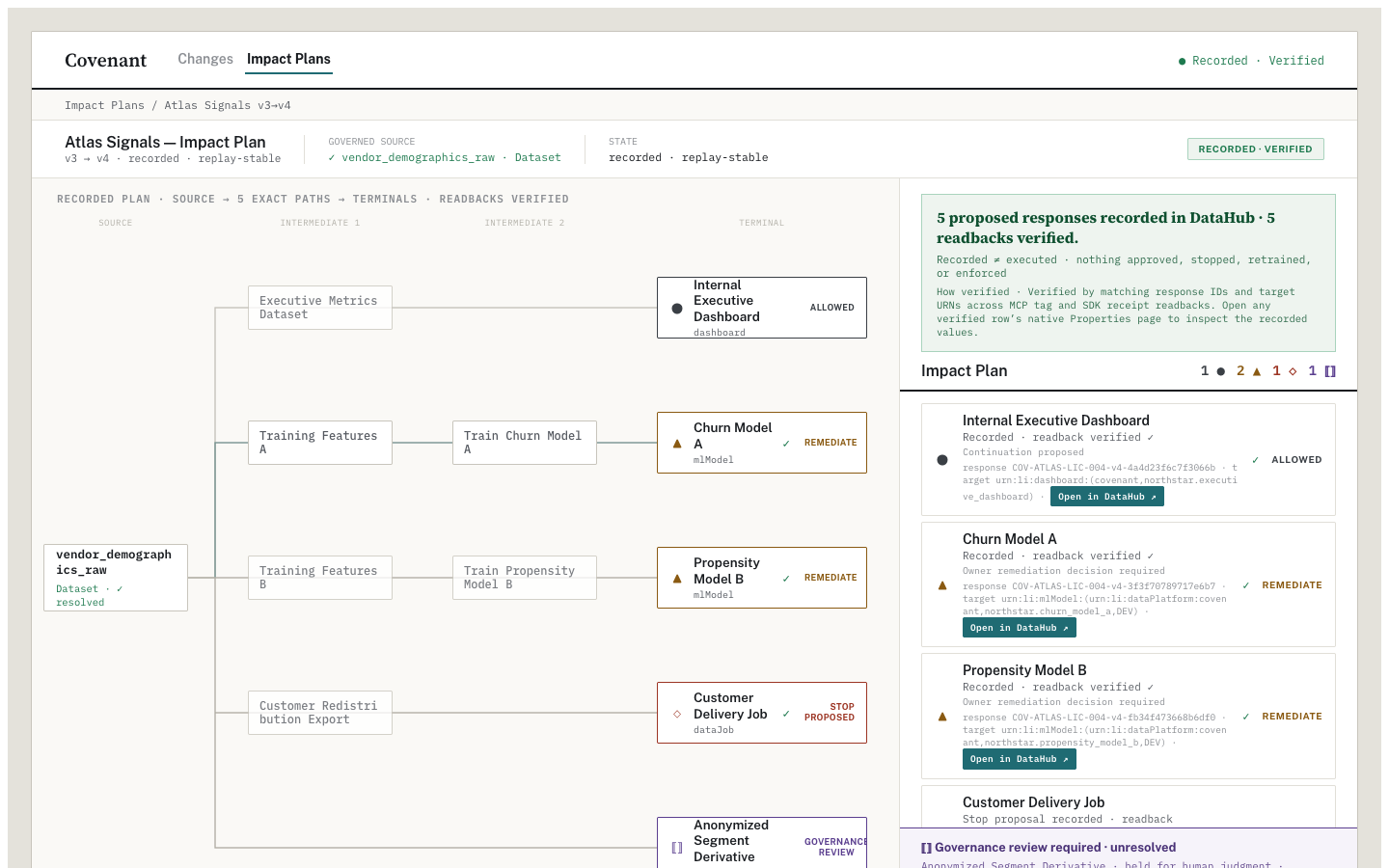Click the check mark beside vendor_demographics_raw governed source
The height and width of the screenshot is (868, 1389).
click(332, 157)
